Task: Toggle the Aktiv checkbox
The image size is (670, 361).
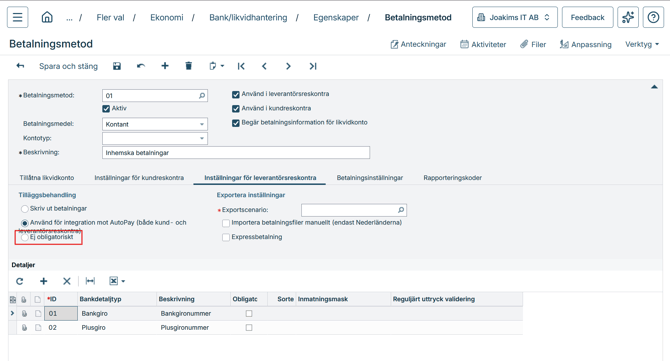Action: tap(106, 109)
